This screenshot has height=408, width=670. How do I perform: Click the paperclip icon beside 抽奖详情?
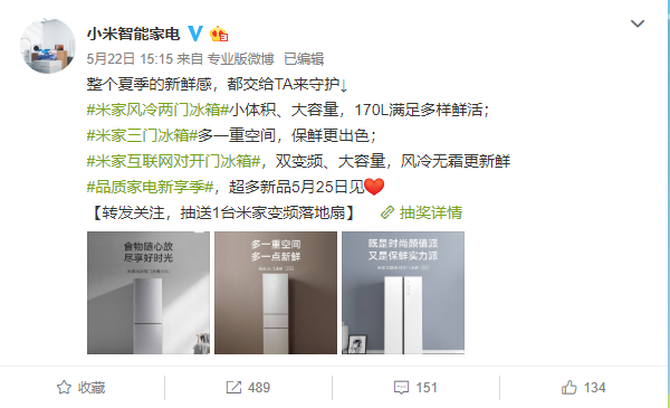click(x=387, y=212)
